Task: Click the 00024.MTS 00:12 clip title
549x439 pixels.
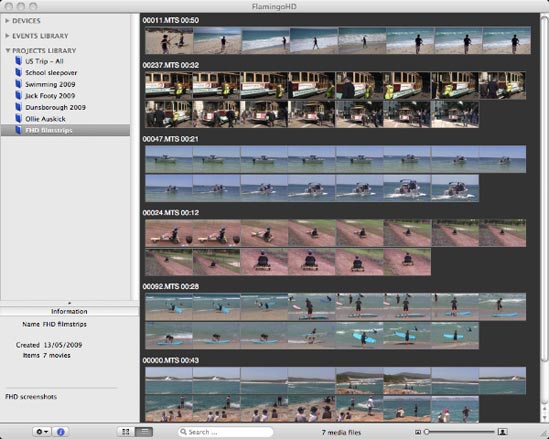Action: [171, 212]
